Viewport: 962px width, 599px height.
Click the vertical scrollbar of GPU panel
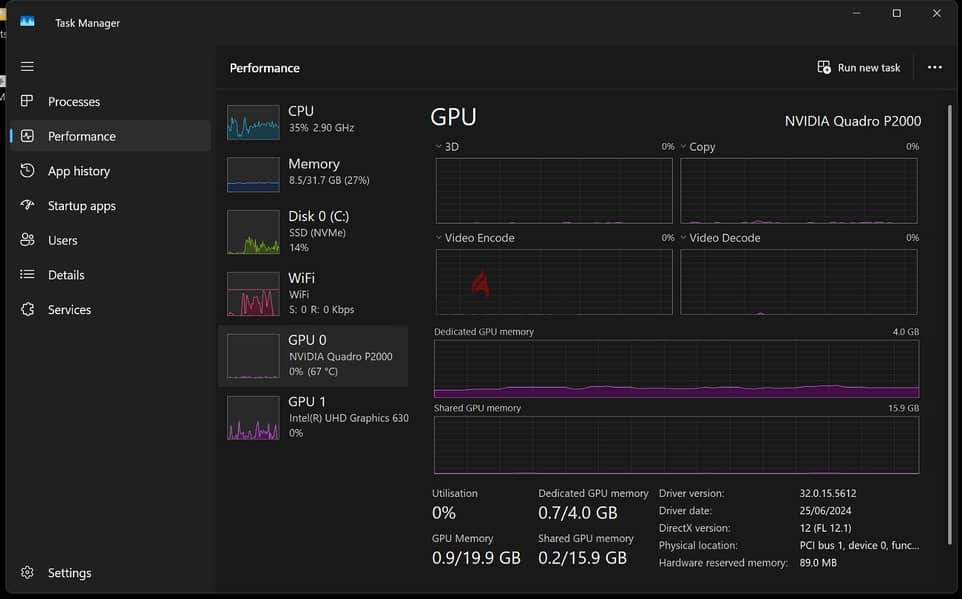950,325
